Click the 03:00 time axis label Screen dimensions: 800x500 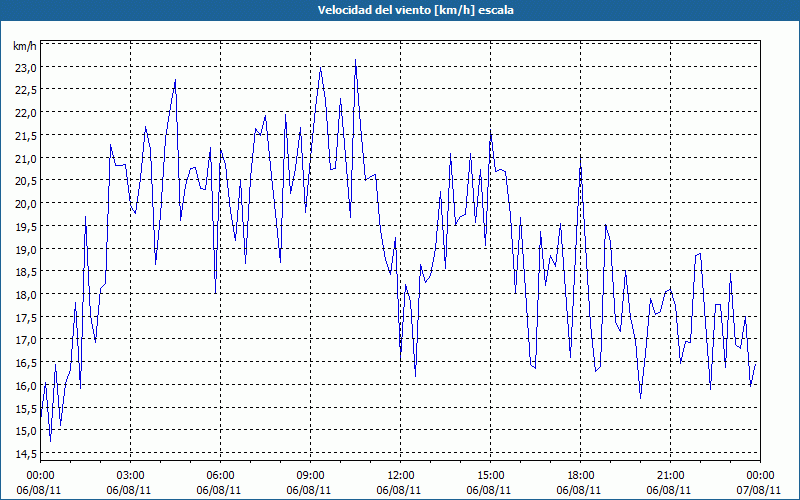pos(131,475)
